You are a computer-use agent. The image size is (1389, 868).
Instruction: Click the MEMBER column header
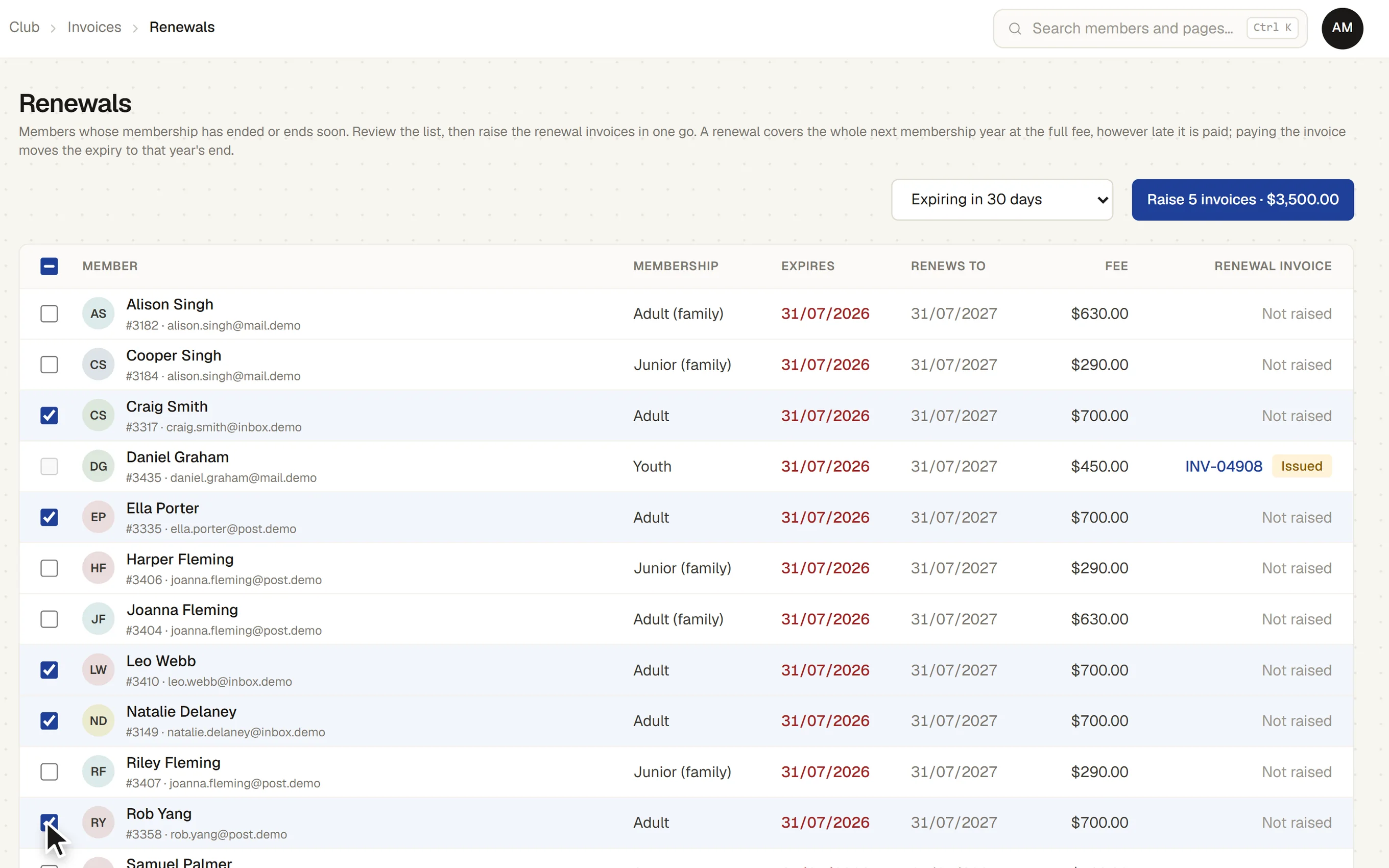tap(110, 267)
